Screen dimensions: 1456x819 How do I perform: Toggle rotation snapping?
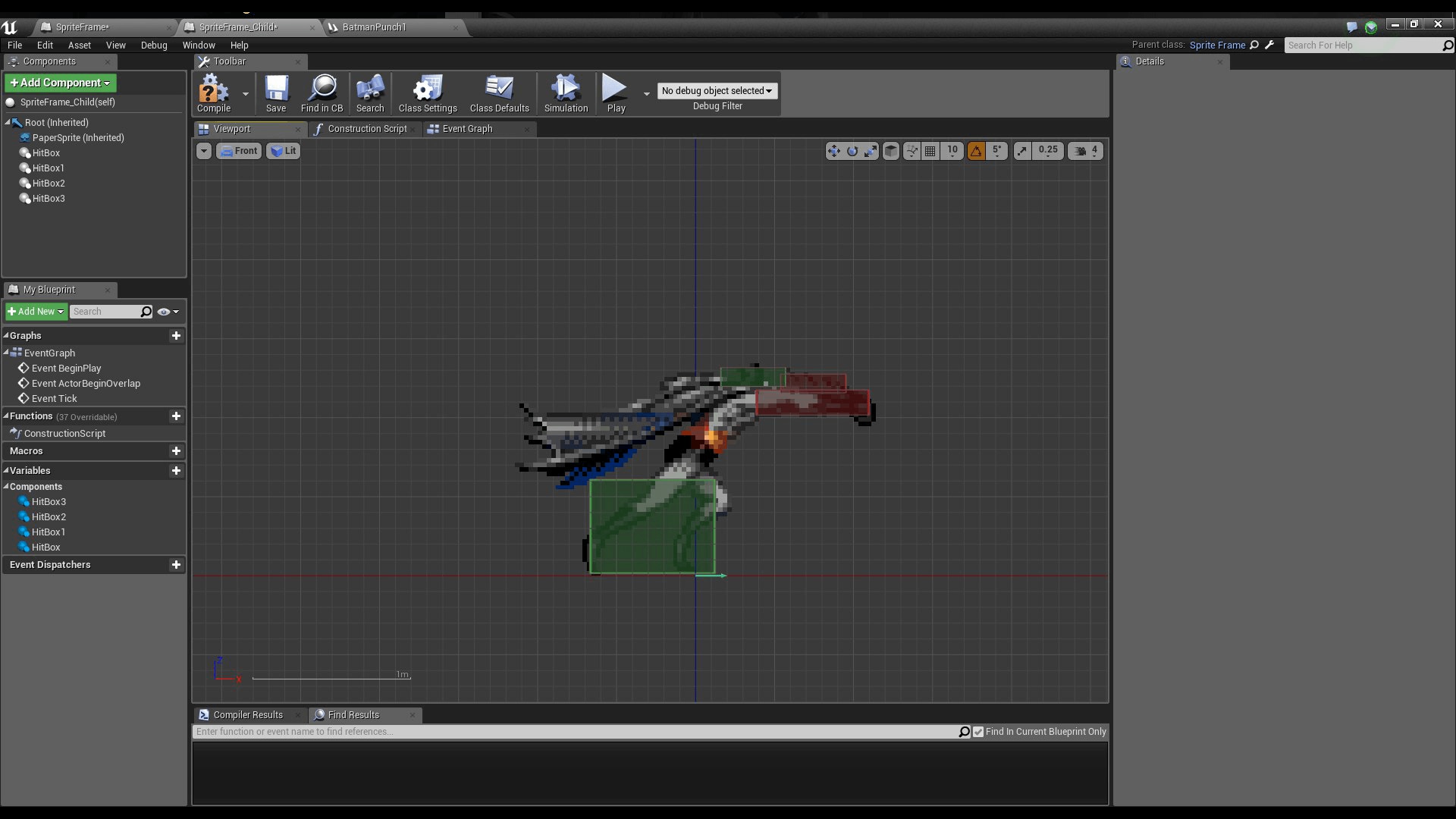point(976,151)
